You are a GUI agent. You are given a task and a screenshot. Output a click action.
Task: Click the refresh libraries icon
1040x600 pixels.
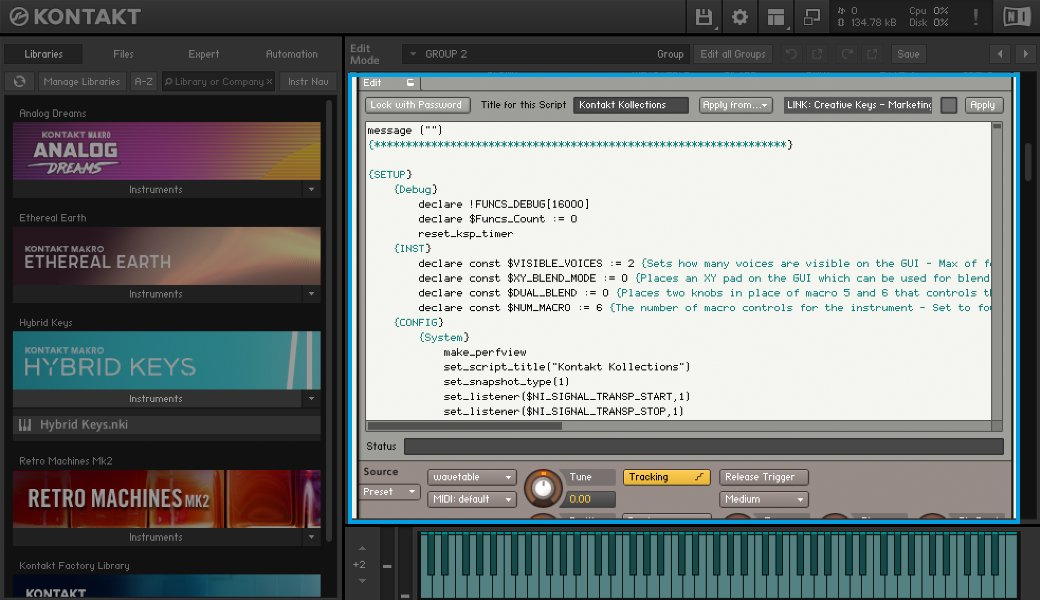19,82
